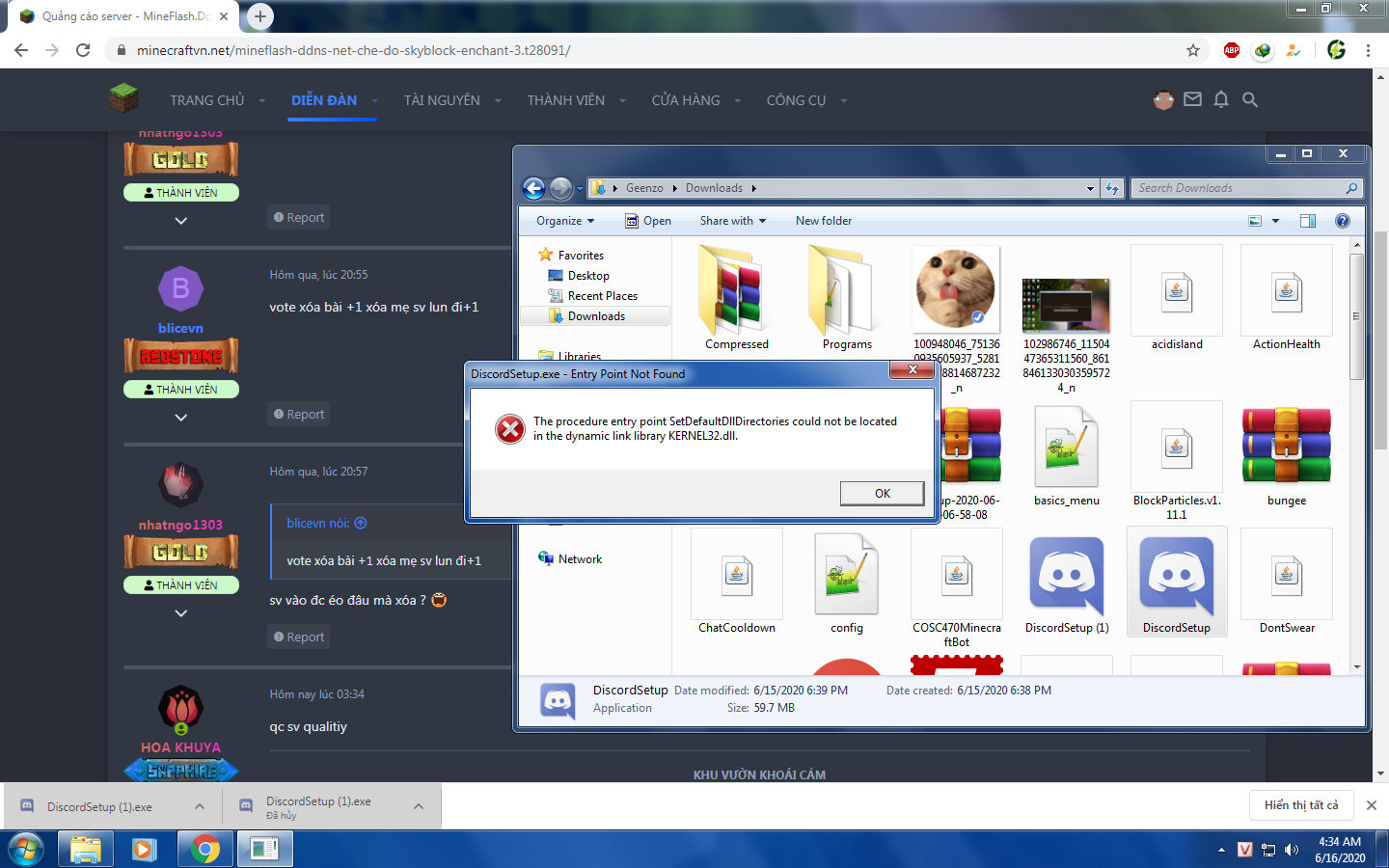Image resolution: width=1389 pixels, height=868 pixels.
Task: Reload the Chrome page
Action: (83, 50)
